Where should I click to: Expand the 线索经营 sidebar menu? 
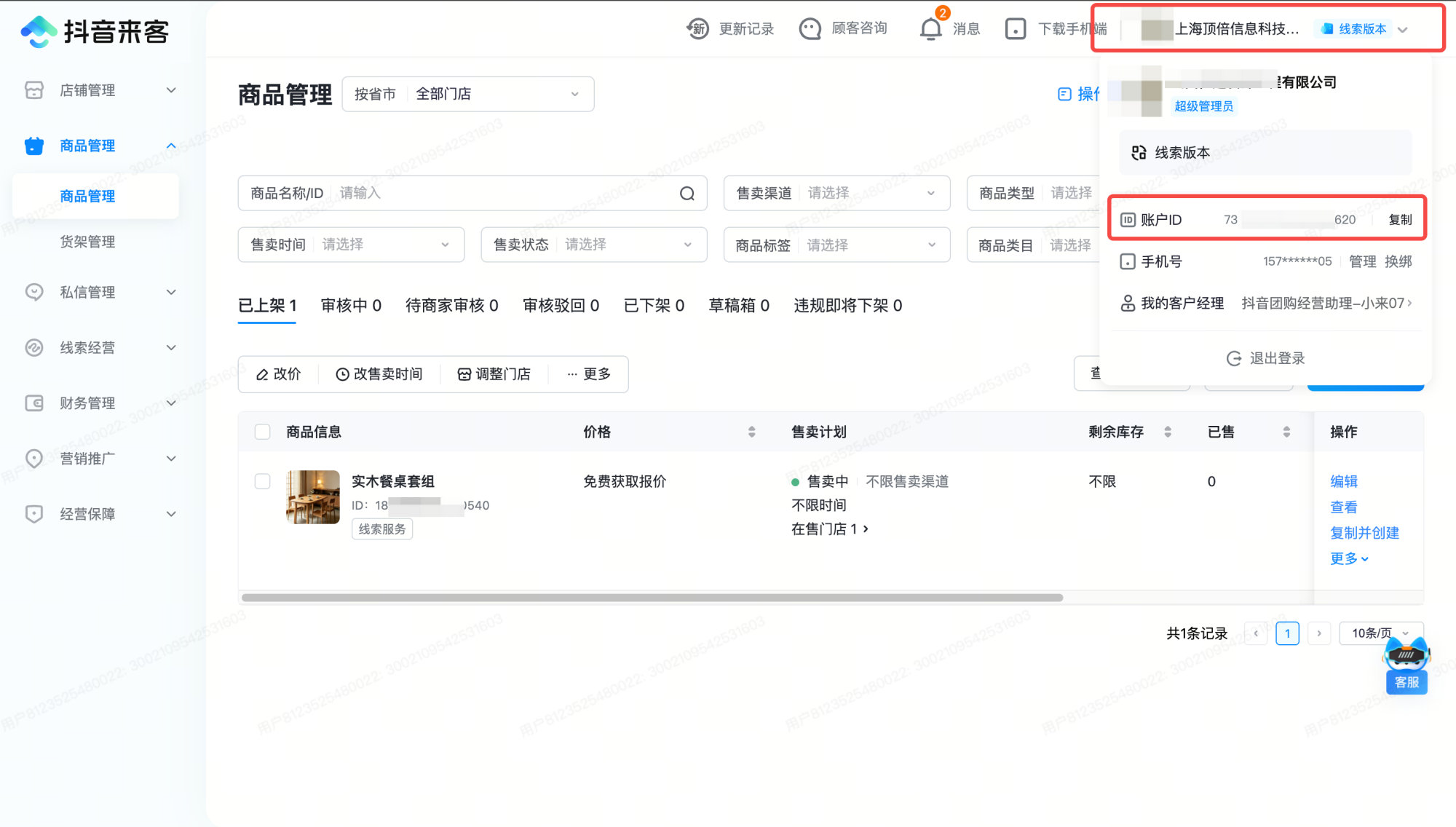[x=171, y=347]
